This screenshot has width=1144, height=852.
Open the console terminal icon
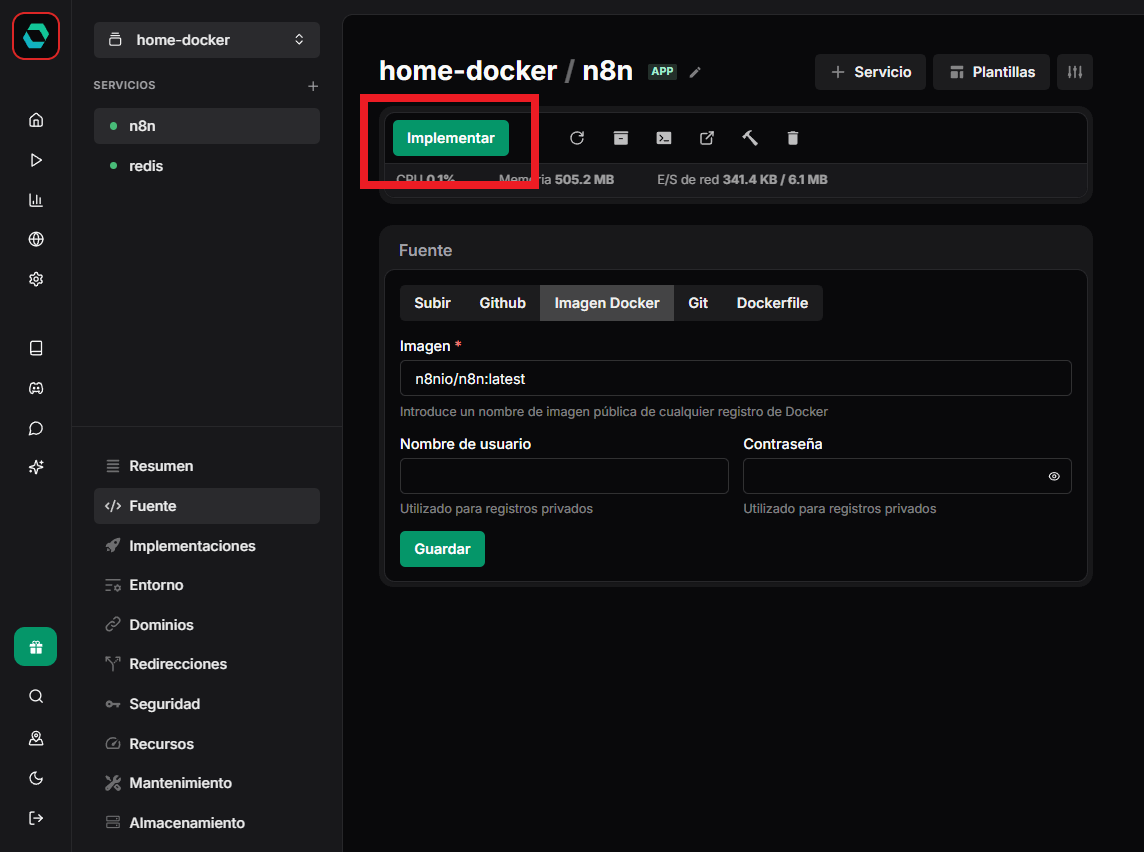664,138
